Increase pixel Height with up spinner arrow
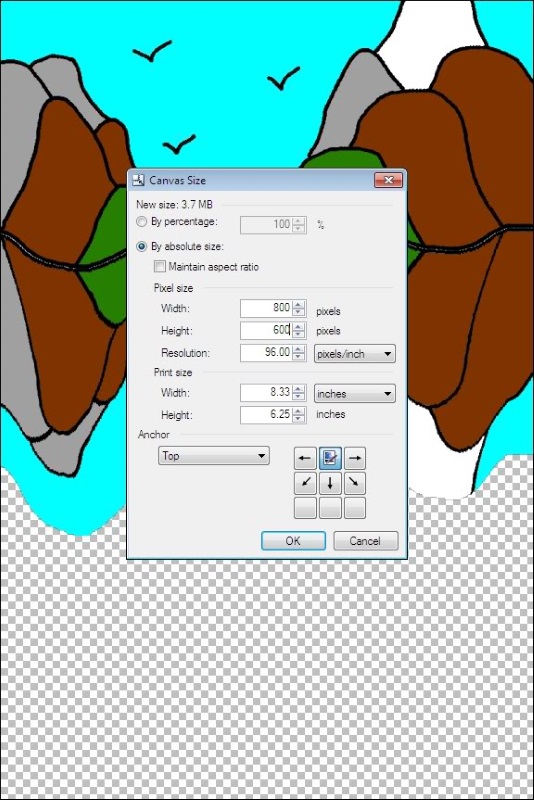Screen dimensions: 534x800 point(299,327)
